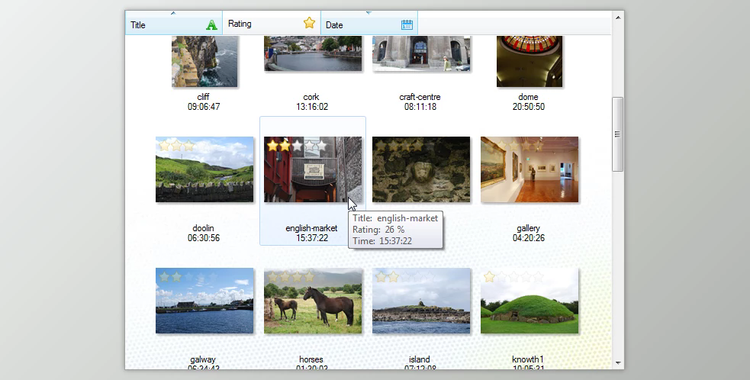Click first star on doolin photo
This screenshot has width=750, height=380.
pyautogui.click(x=165, y=145)
